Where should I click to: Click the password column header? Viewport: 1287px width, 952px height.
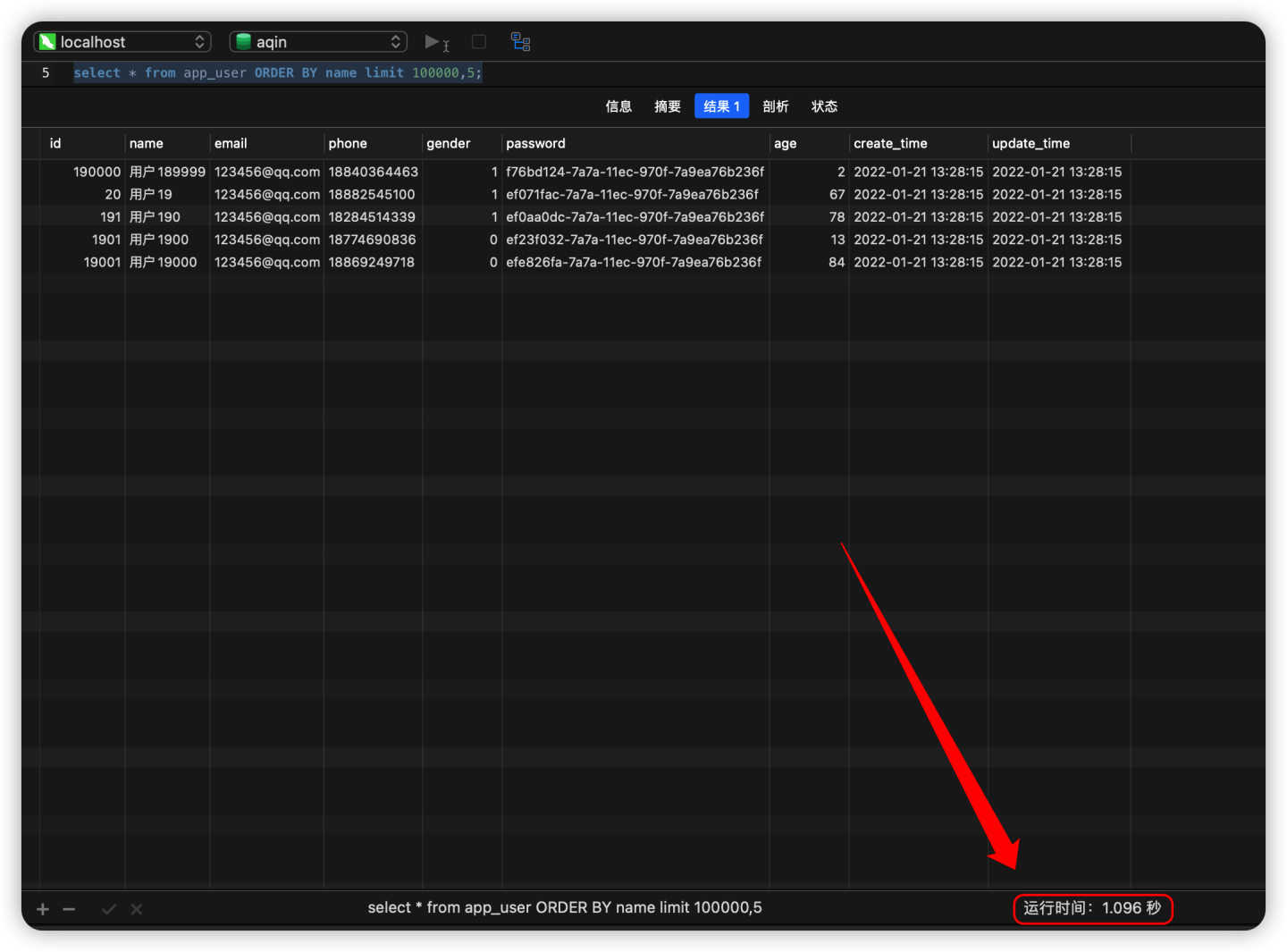tap(635, 143)
